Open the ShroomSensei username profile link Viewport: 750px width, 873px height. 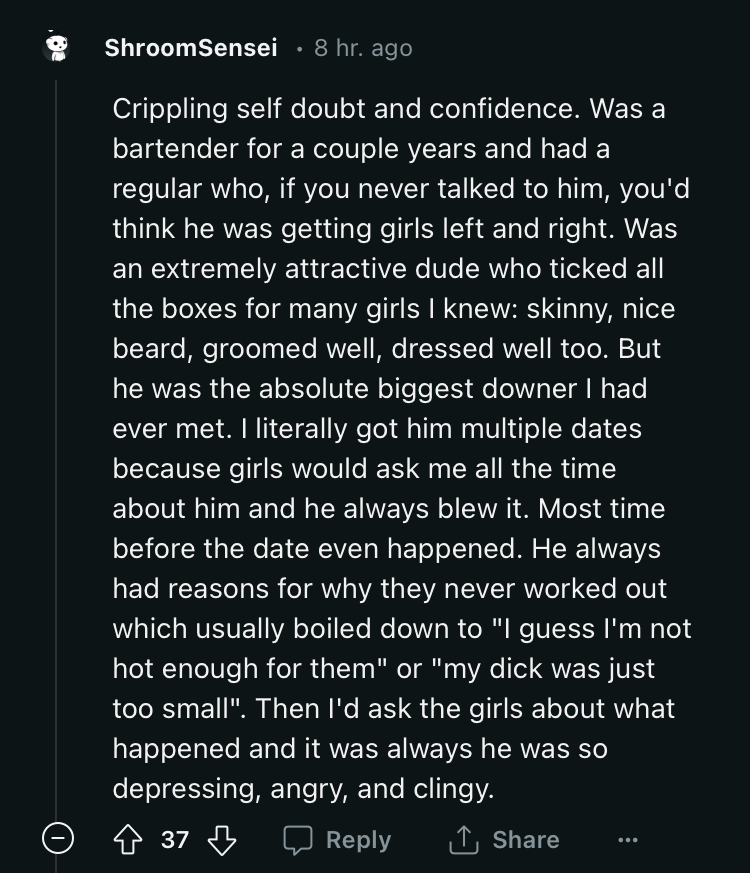pos(191,48)
